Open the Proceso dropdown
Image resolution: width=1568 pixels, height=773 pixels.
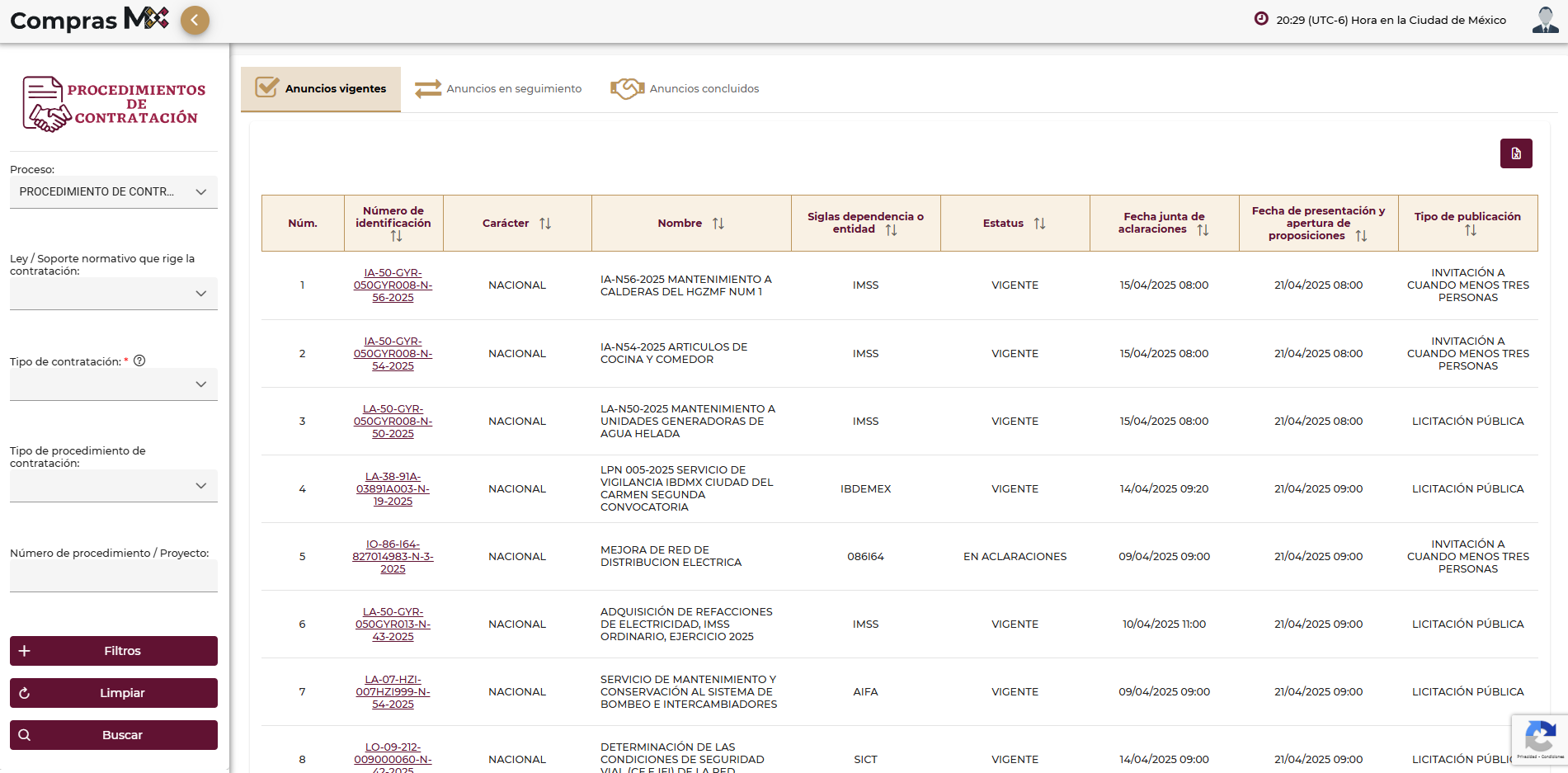coord(114,191)
